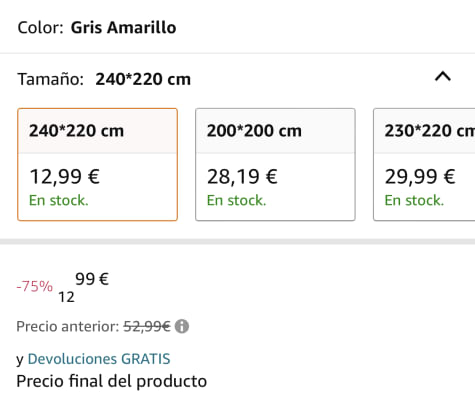Click the -75% discount label

pyautogui.click(x=35, y=286)
